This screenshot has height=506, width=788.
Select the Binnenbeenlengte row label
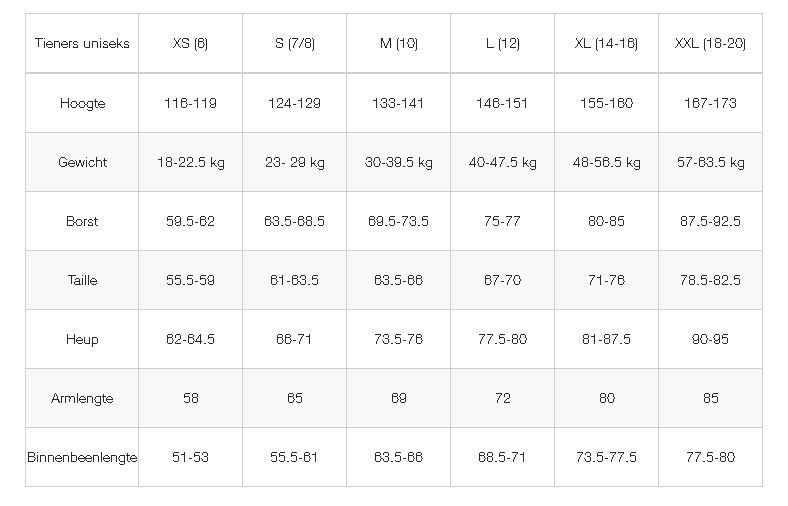[x=82, y=457]
